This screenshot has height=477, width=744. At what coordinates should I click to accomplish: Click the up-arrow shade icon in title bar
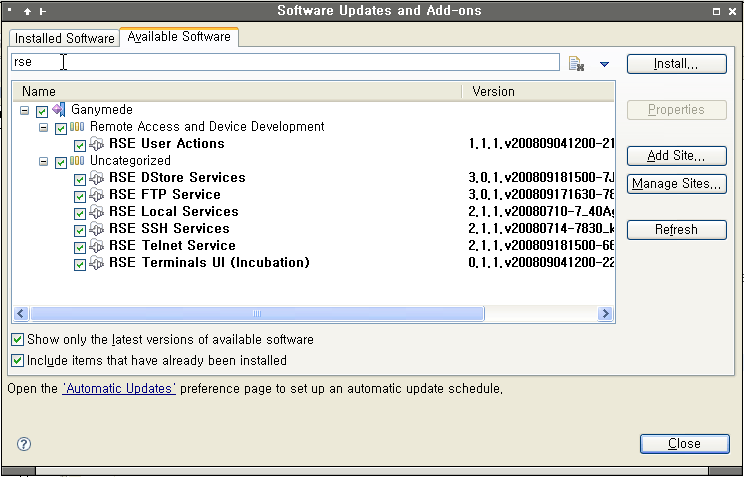(28, 11)
